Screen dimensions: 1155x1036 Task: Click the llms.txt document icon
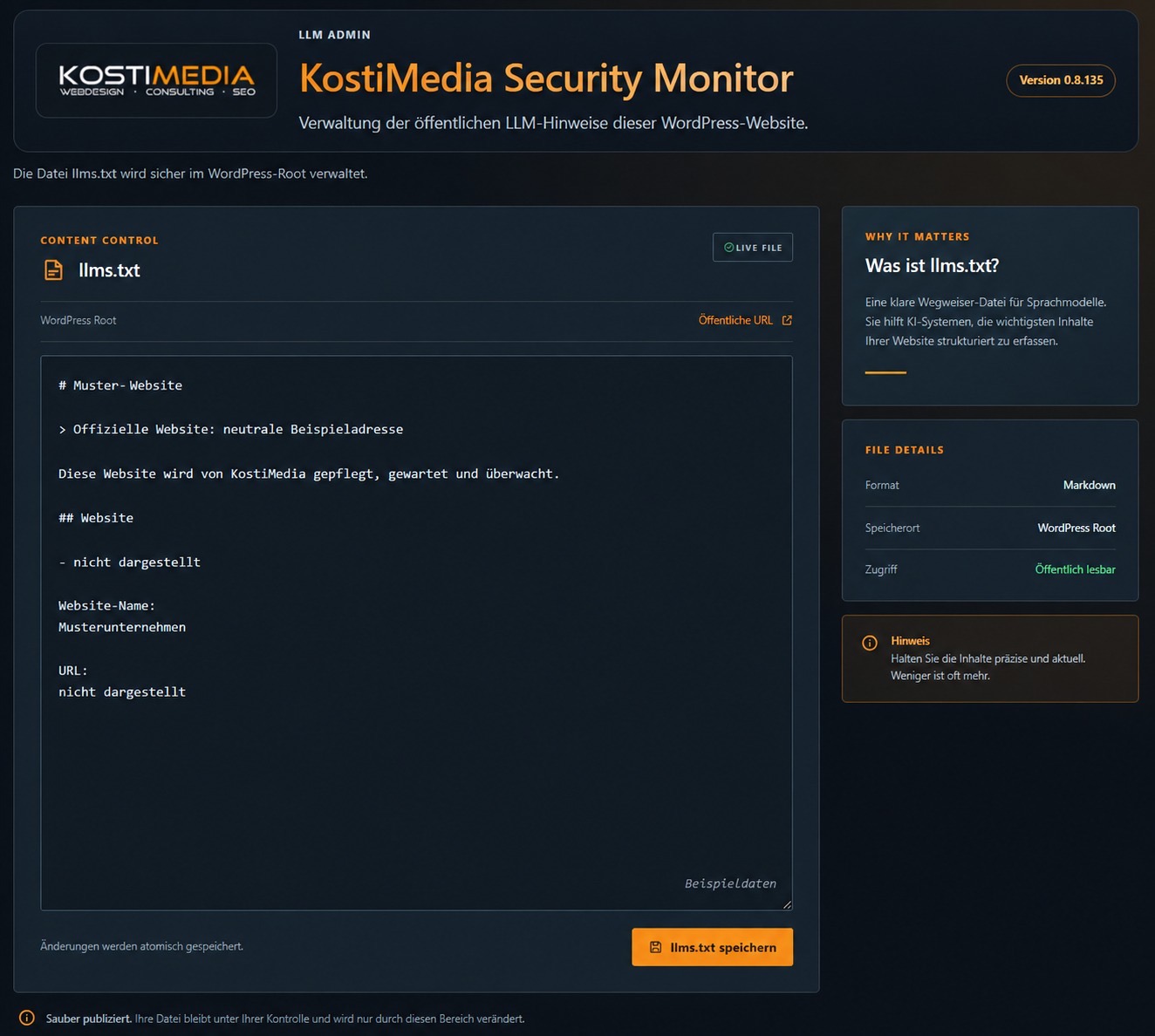pyautogui.click(x=53, y=270)
